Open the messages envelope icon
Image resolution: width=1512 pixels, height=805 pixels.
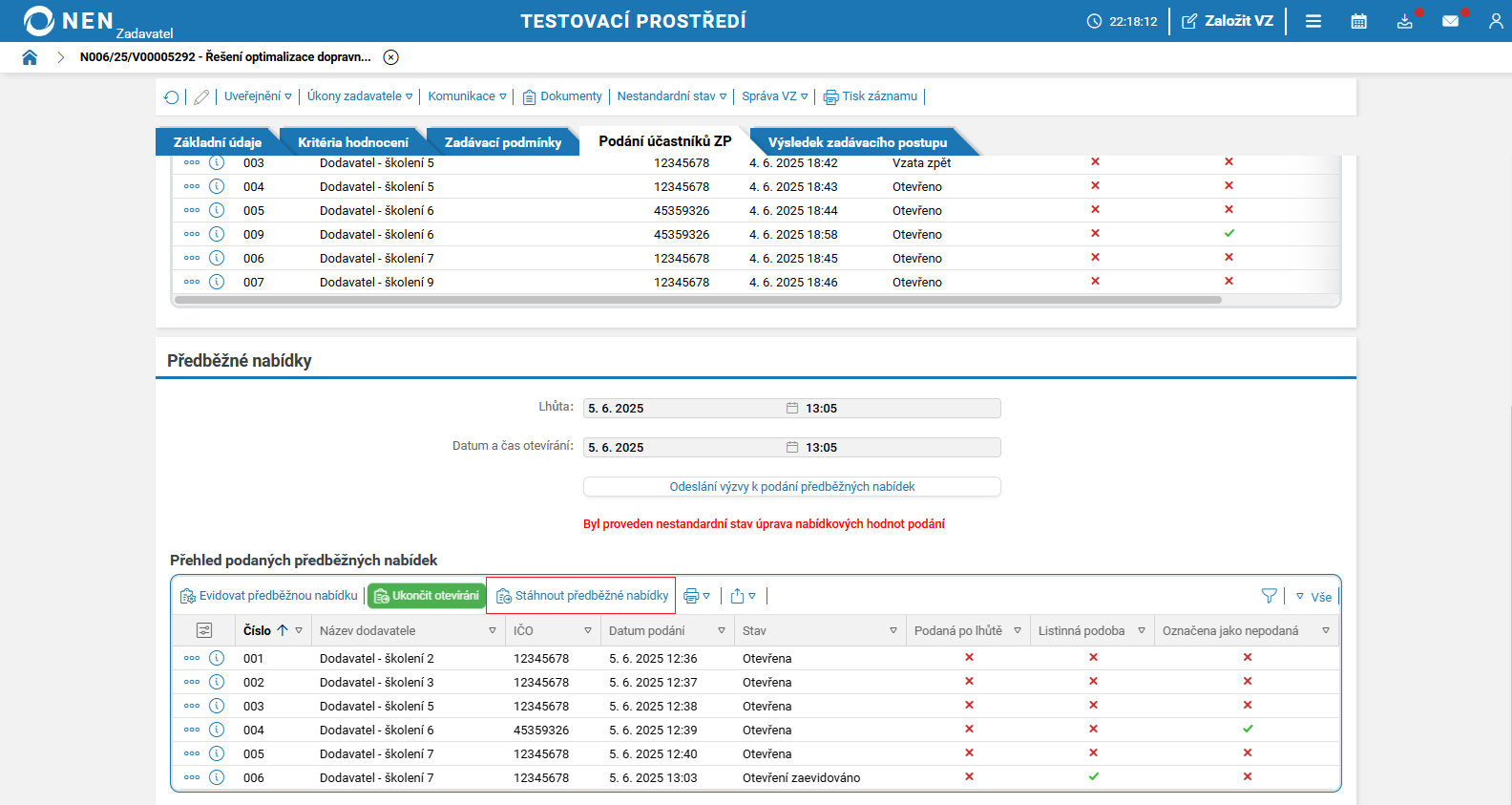click(x=1451, y=21)
